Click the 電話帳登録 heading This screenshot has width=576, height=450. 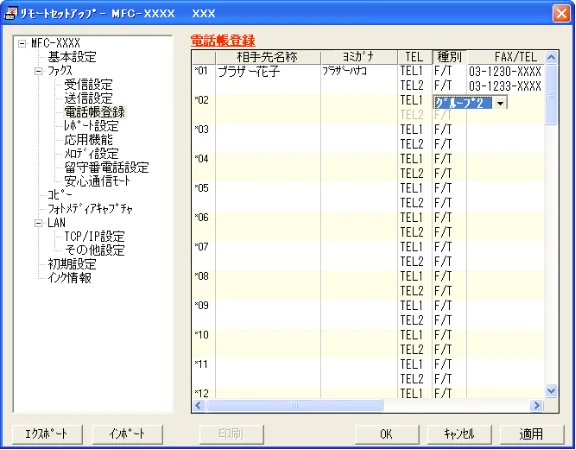[223, 40]
